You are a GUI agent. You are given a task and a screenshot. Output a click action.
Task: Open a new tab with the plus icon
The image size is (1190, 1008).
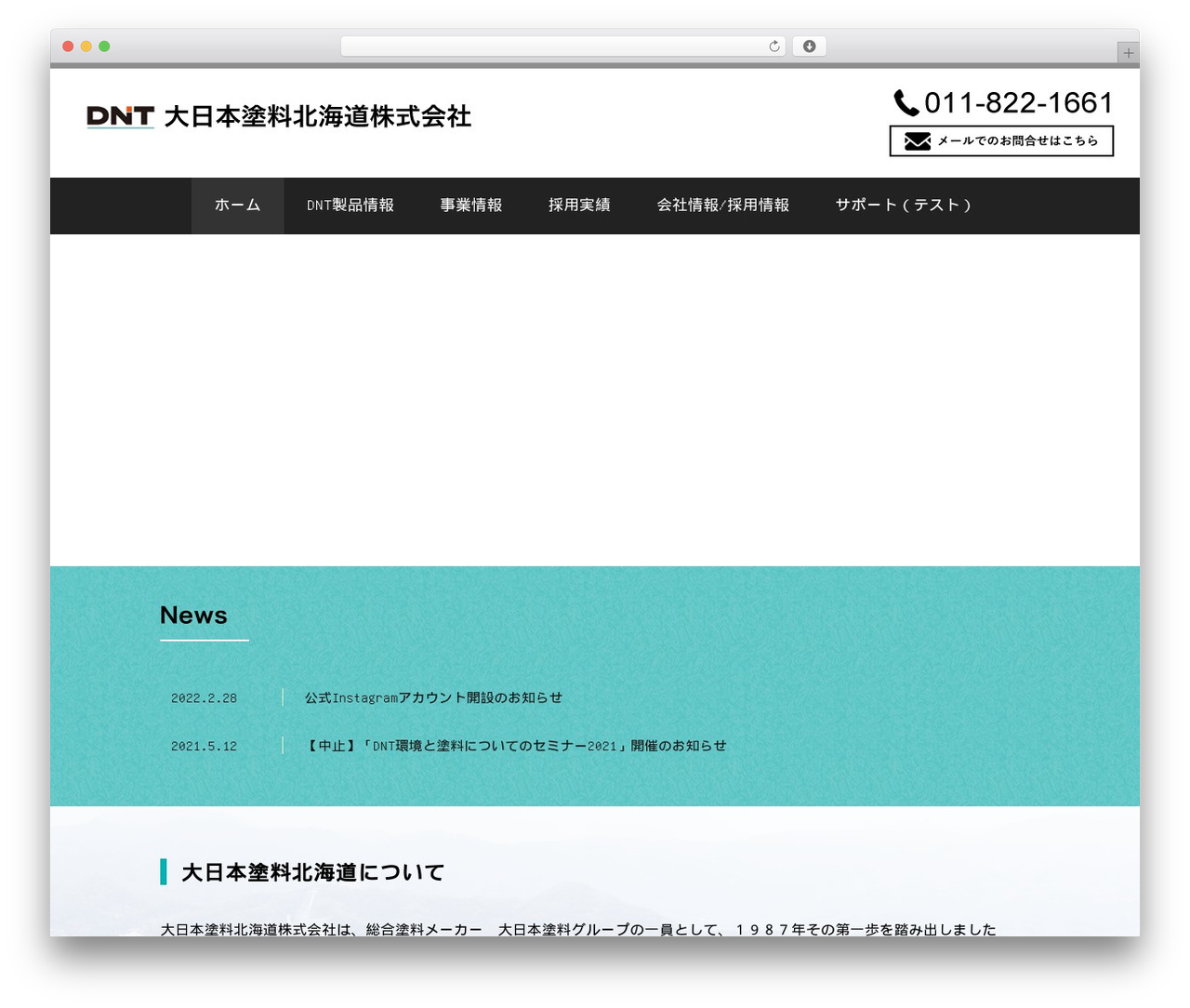1128,53
